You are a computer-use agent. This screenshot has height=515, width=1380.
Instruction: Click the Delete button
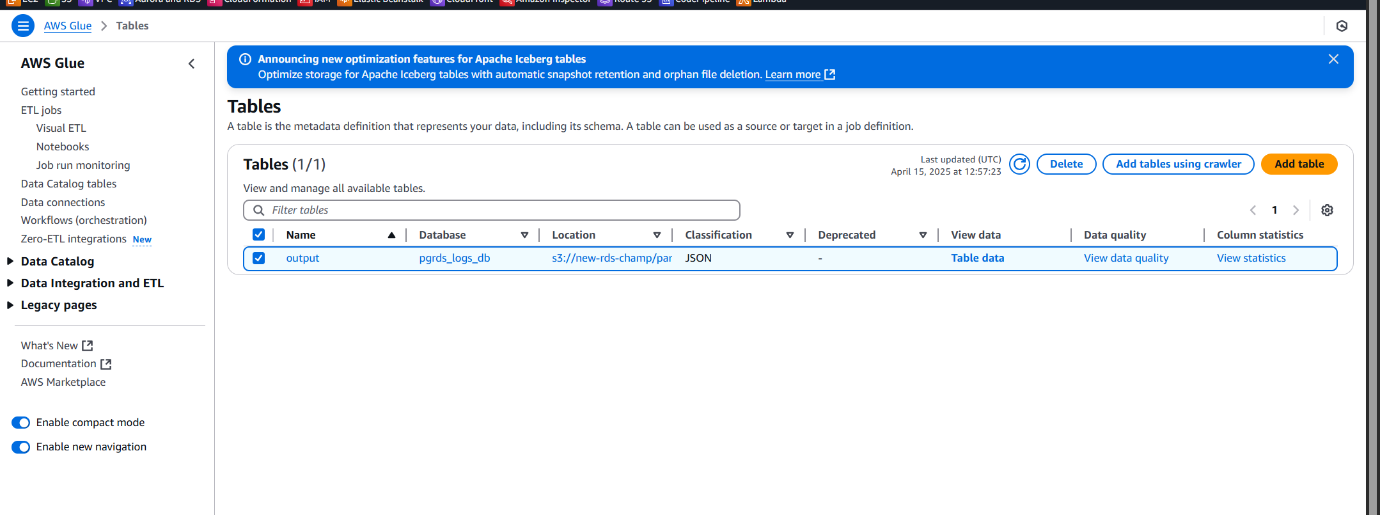pyautogui.click(x=1066, y=164)
